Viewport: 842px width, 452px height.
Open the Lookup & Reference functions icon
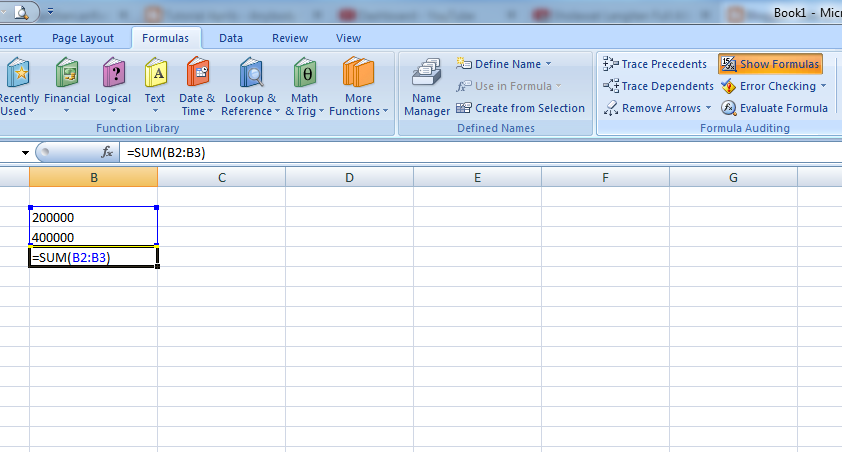pyautogui.click(x=251, y=72)
